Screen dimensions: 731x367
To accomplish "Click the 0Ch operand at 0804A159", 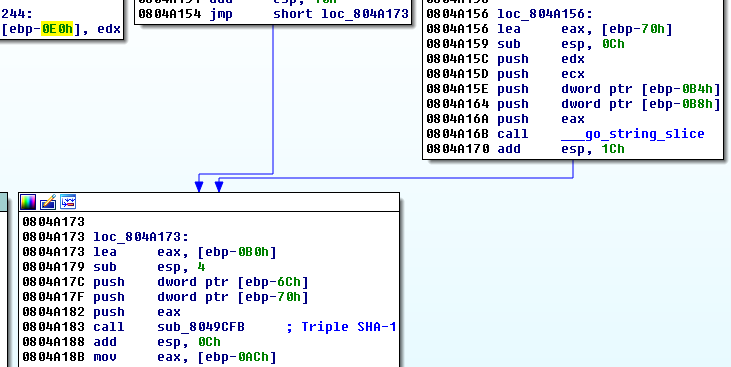I will pyautogui.click(x=613, y=44).
